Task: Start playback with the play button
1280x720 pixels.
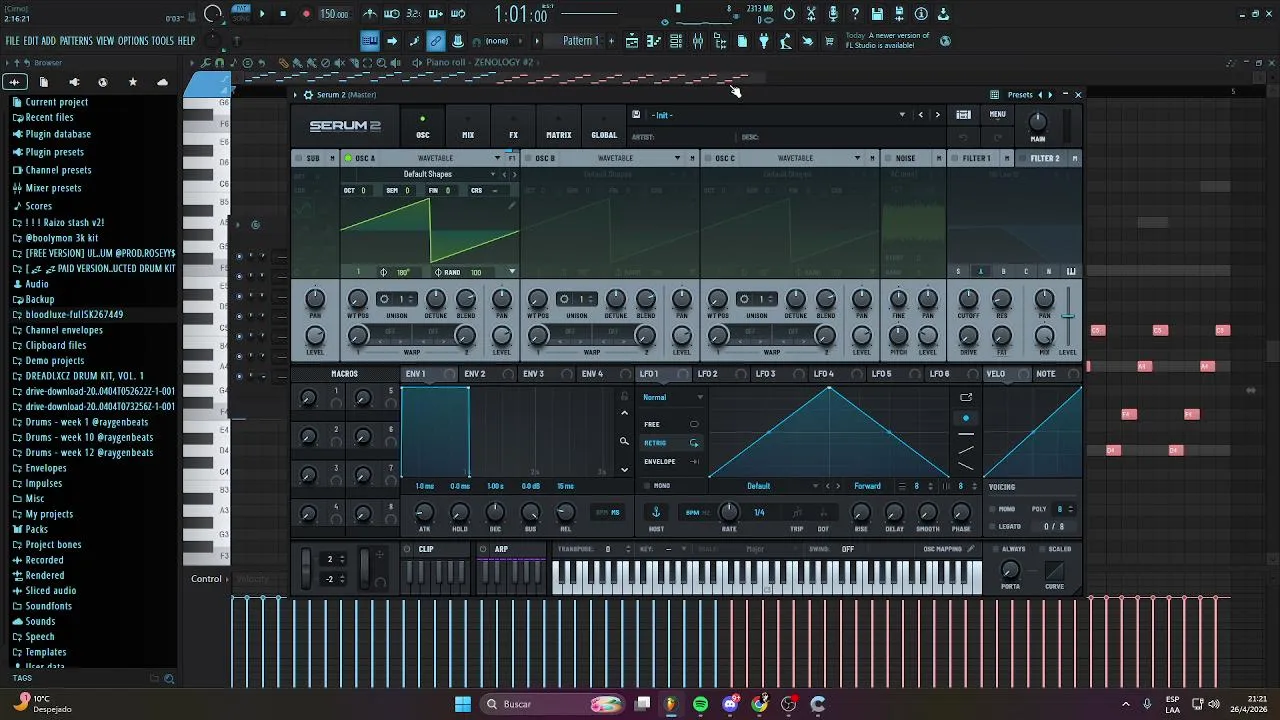Action: coord(262,14)
